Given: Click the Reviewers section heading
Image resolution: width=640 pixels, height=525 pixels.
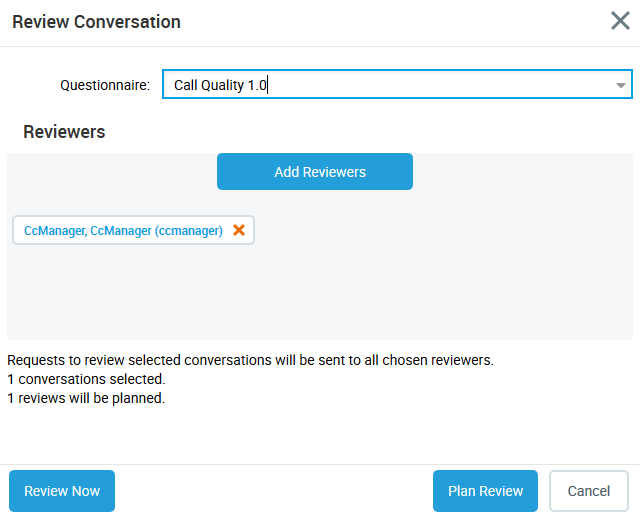Looking at the screenshot, I should click(64, 132).
